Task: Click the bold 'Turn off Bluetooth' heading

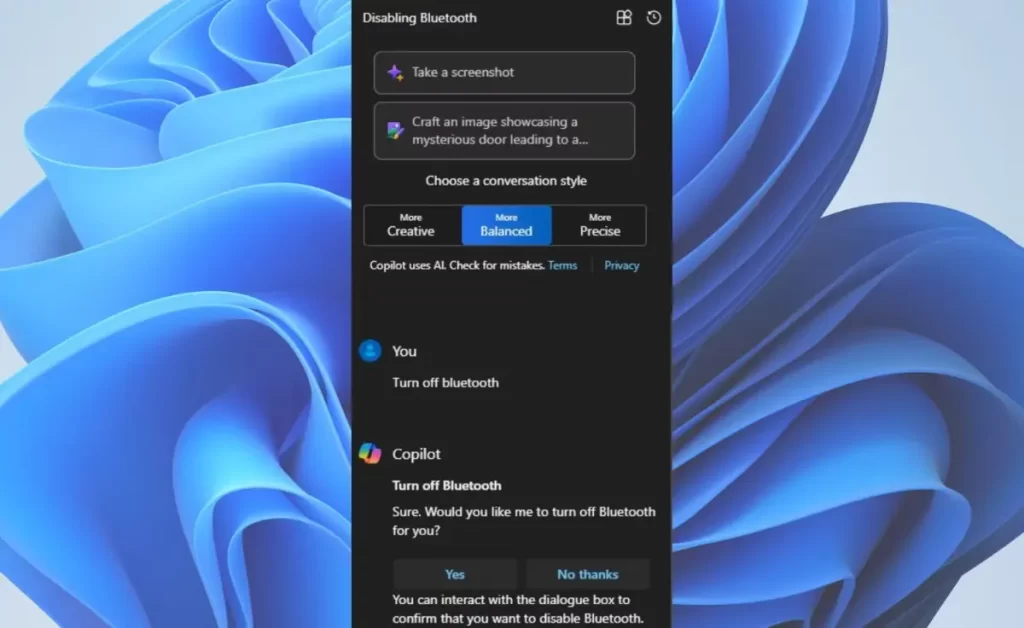Action: (447, 486)
